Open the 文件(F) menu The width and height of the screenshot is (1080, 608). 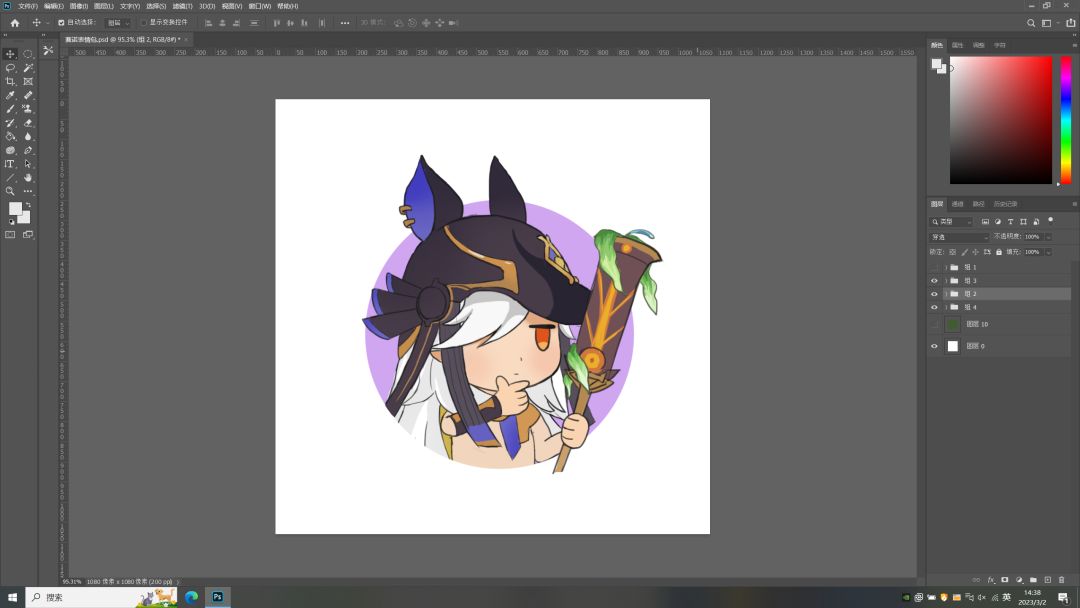pyautogui.click(x=28, y=6)
